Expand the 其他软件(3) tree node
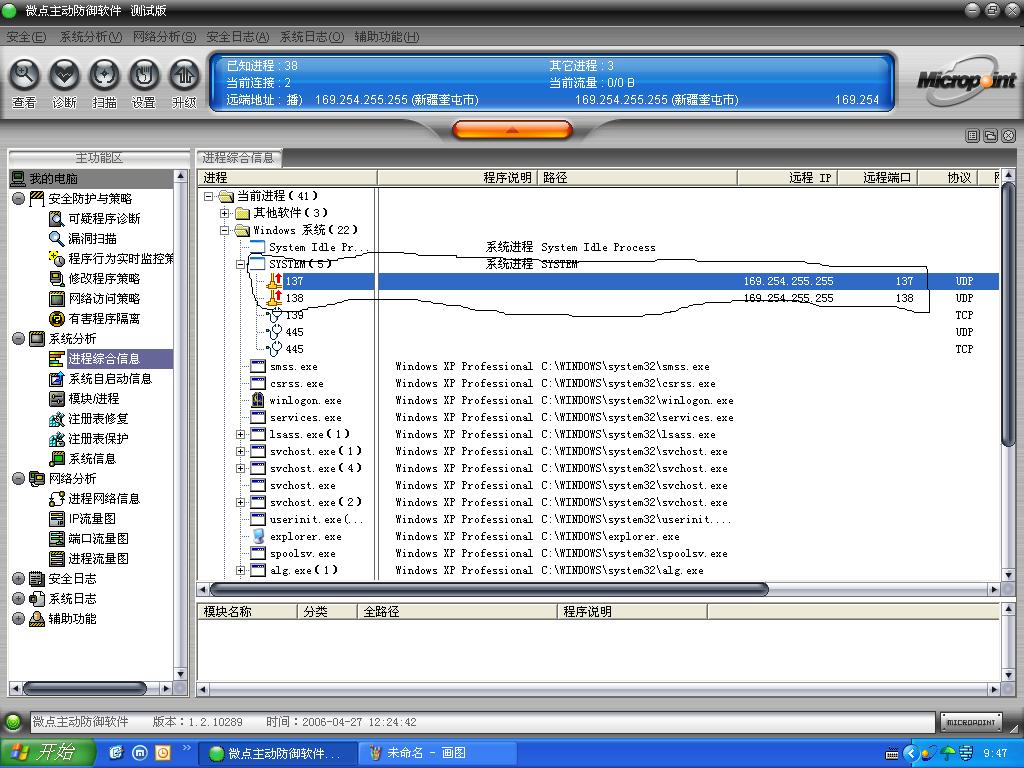Screen dimensions: 1024x768 click(x=225, y=213)
